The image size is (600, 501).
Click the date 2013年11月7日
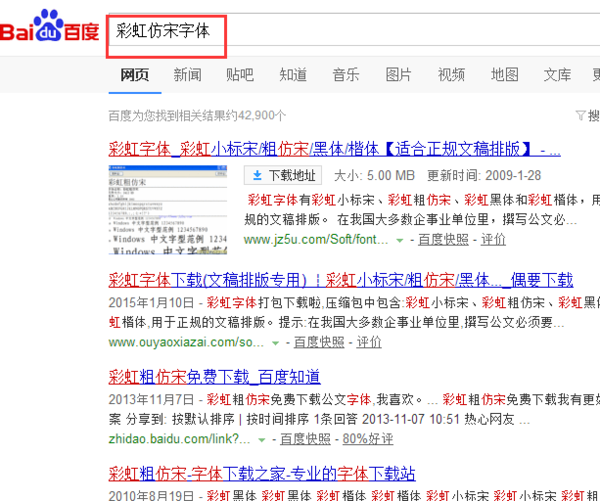(152, 400)
